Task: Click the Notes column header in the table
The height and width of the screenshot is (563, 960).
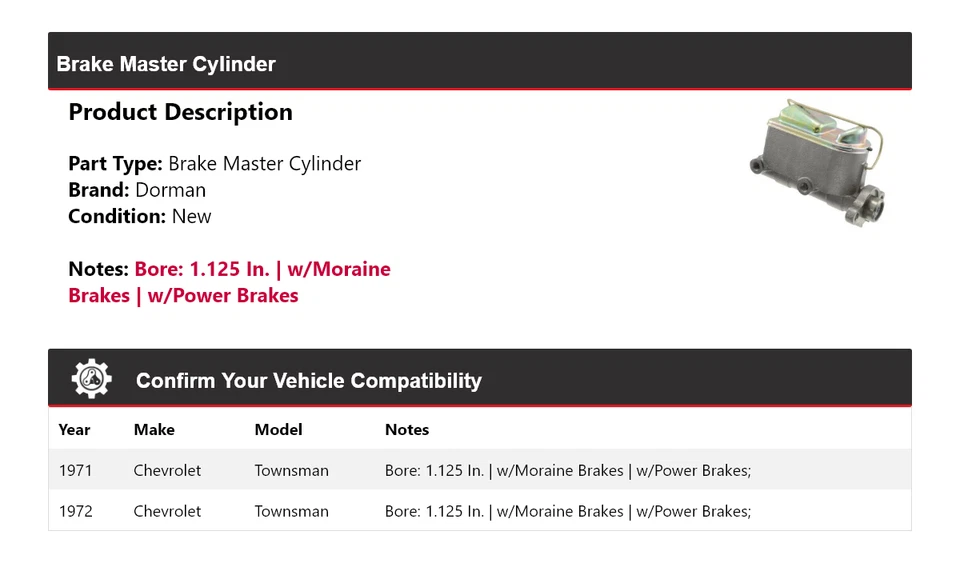Action: coord(407,430)
